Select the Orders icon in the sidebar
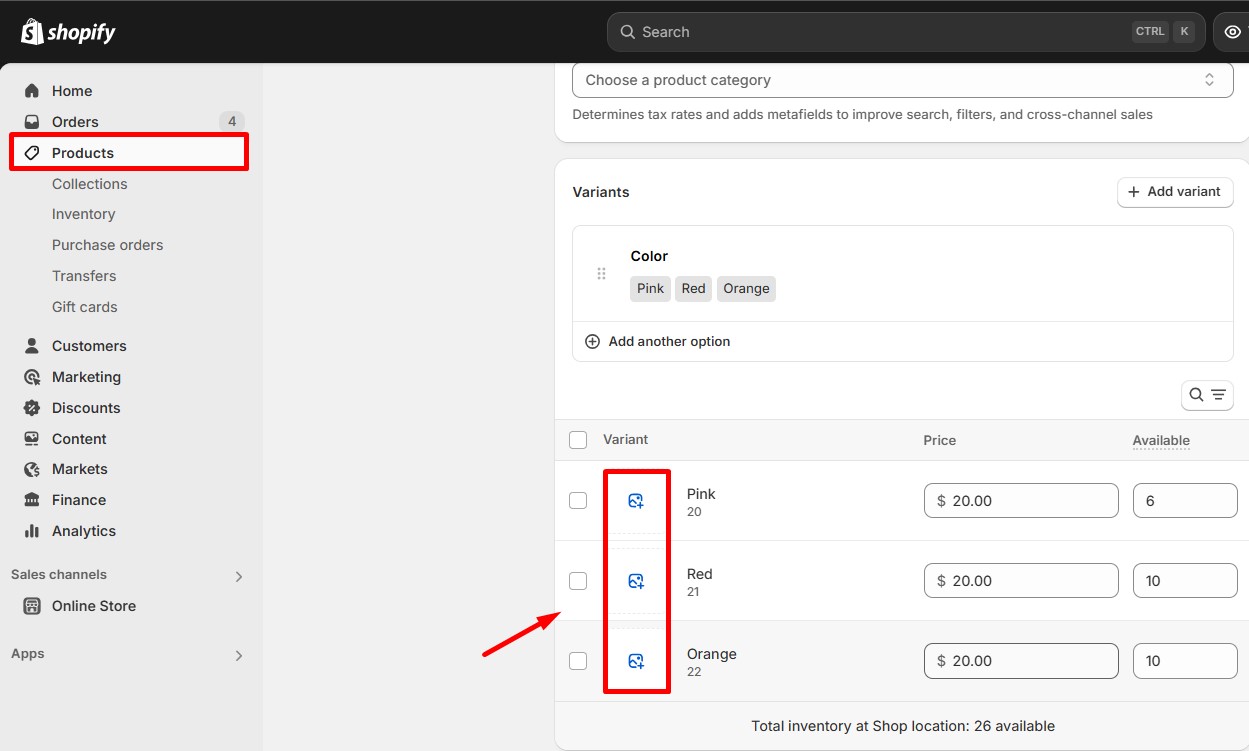Image resolution: width=1249 pixels, height=751 pixels. [32, 121]
